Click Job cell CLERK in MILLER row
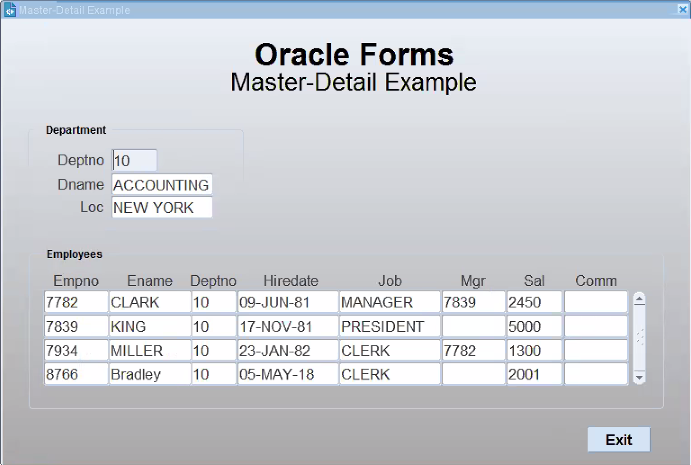Image resolution: width=691 pixels, height=465 pixels. click(390, 350)
